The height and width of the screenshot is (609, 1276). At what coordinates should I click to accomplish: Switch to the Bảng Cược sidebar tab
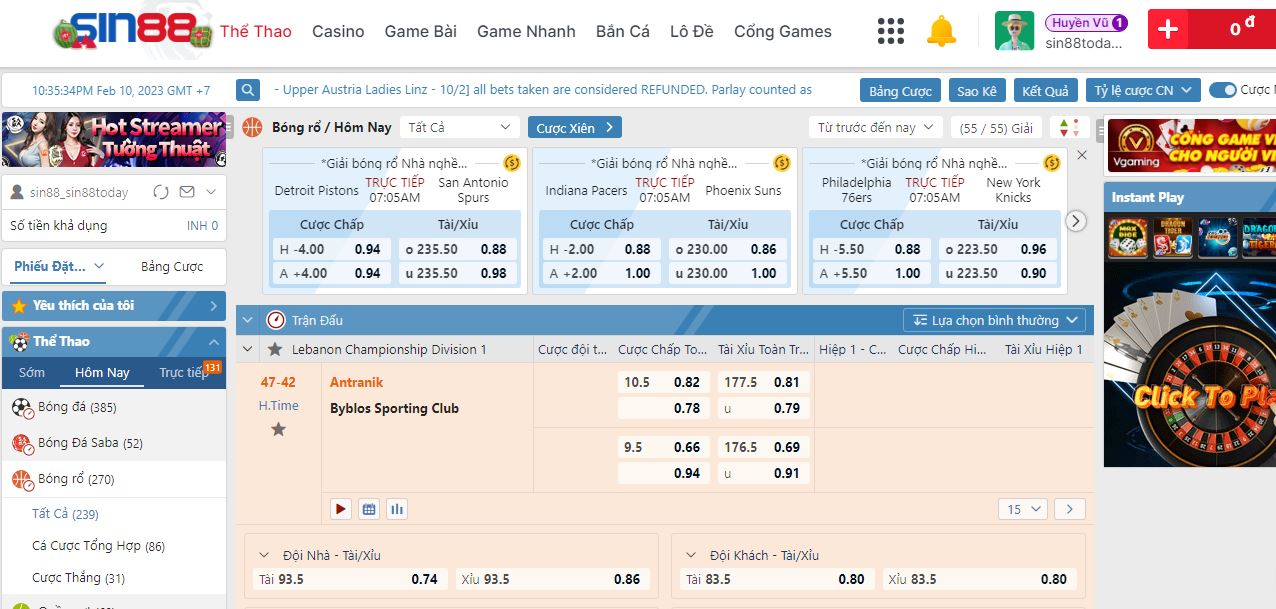[172, 267]
